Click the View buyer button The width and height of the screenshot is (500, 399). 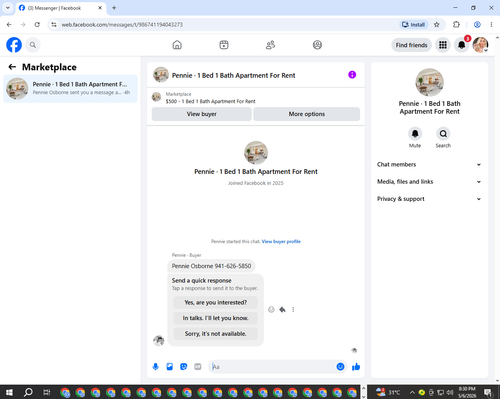point(202,114)
